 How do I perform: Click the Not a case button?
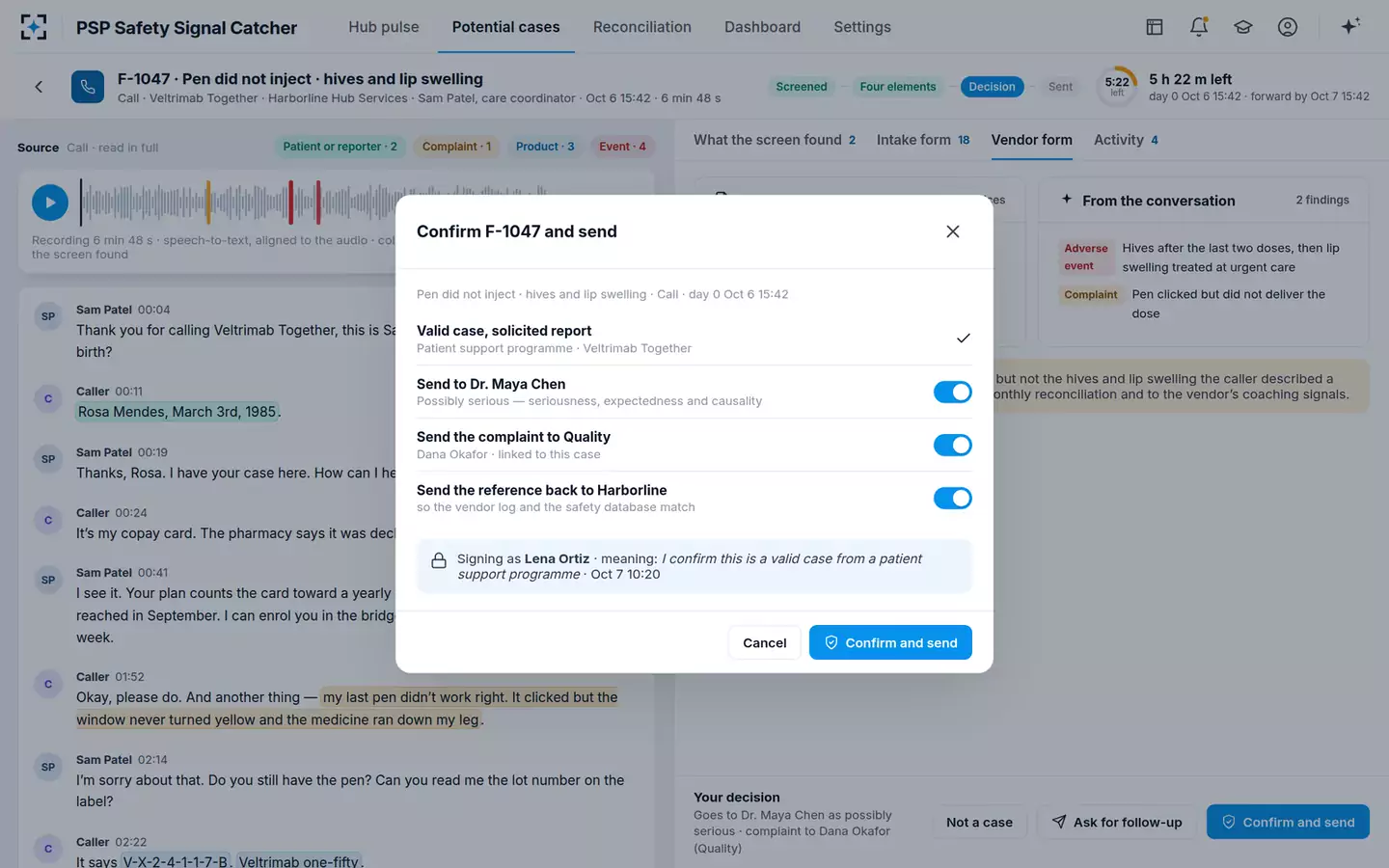(979, 822)
